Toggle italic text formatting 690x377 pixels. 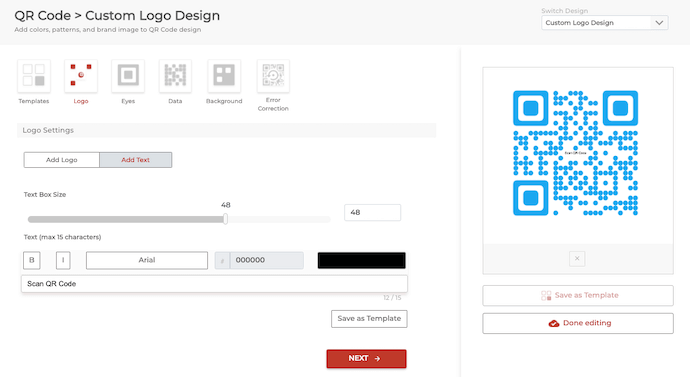click(63, 260)
